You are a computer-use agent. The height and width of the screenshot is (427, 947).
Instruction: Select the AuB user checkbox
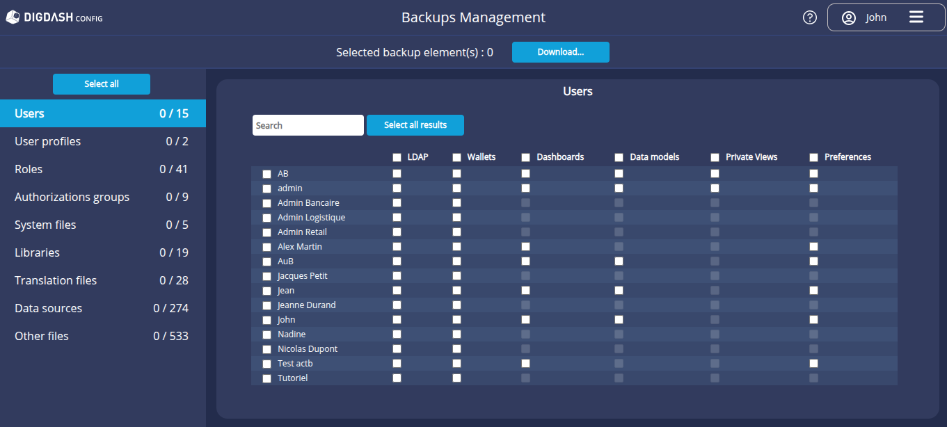pos(267,262)
